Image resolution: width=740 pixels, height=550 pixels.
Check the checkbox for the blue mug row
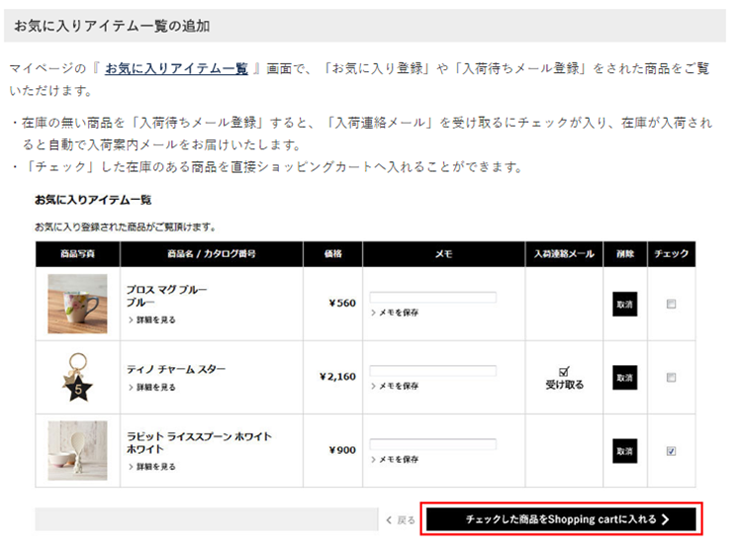click(671, 304)
